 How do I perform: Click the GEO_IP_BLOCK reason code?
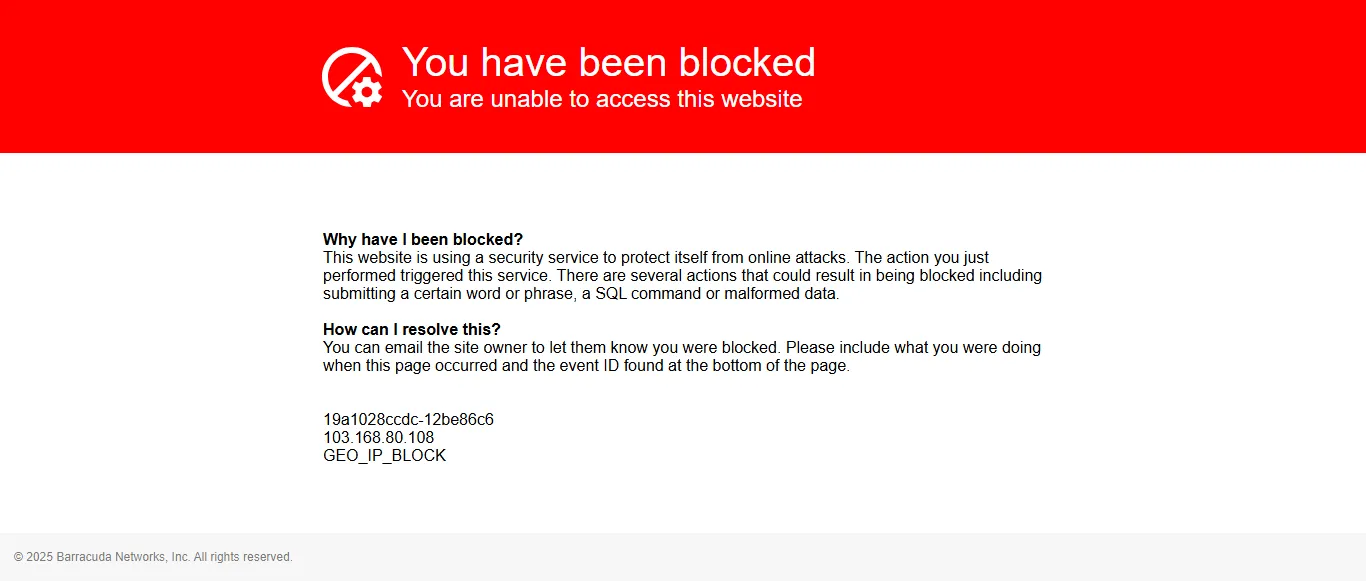tap(384, 456)
